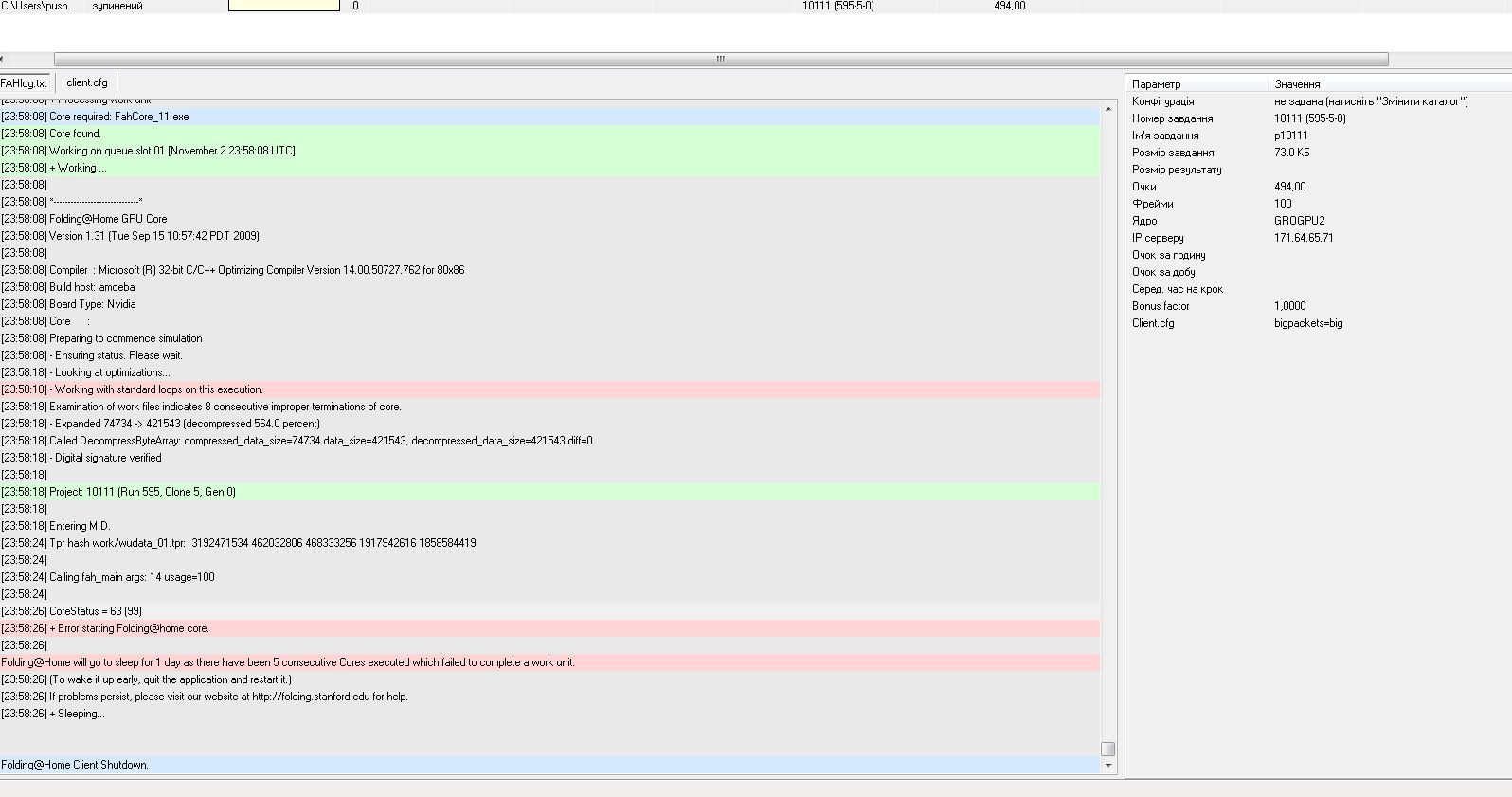Select log line 'Digital signature verified'
Viewport: 1512px width, 797px height.
coord(549,458)
